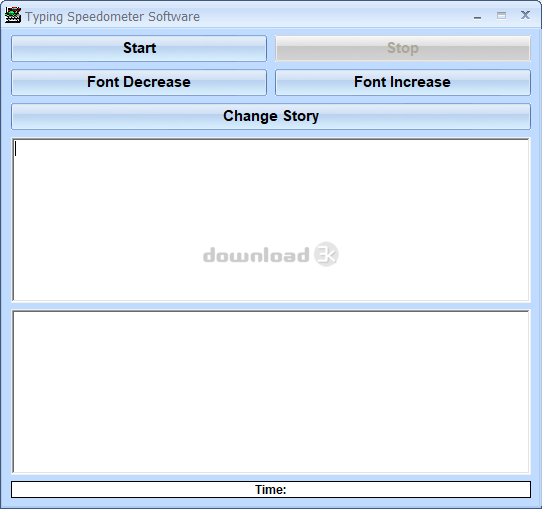The height and width of the screenshot is (509, 542).
Task: Change Story to load different text
Action: (271, 116)
